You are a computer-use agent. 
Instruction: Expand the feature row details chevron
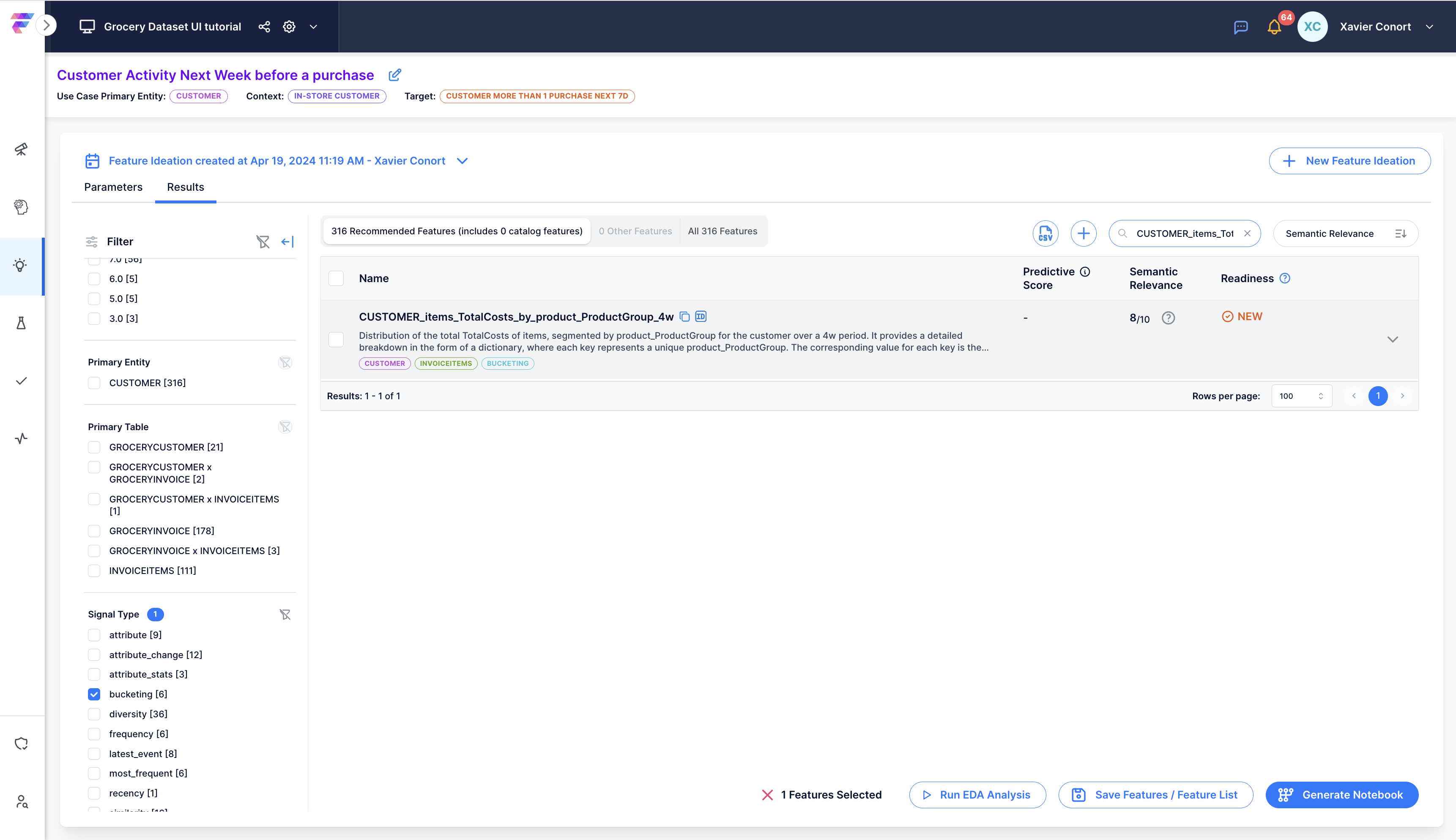[x=1393, y=339]
